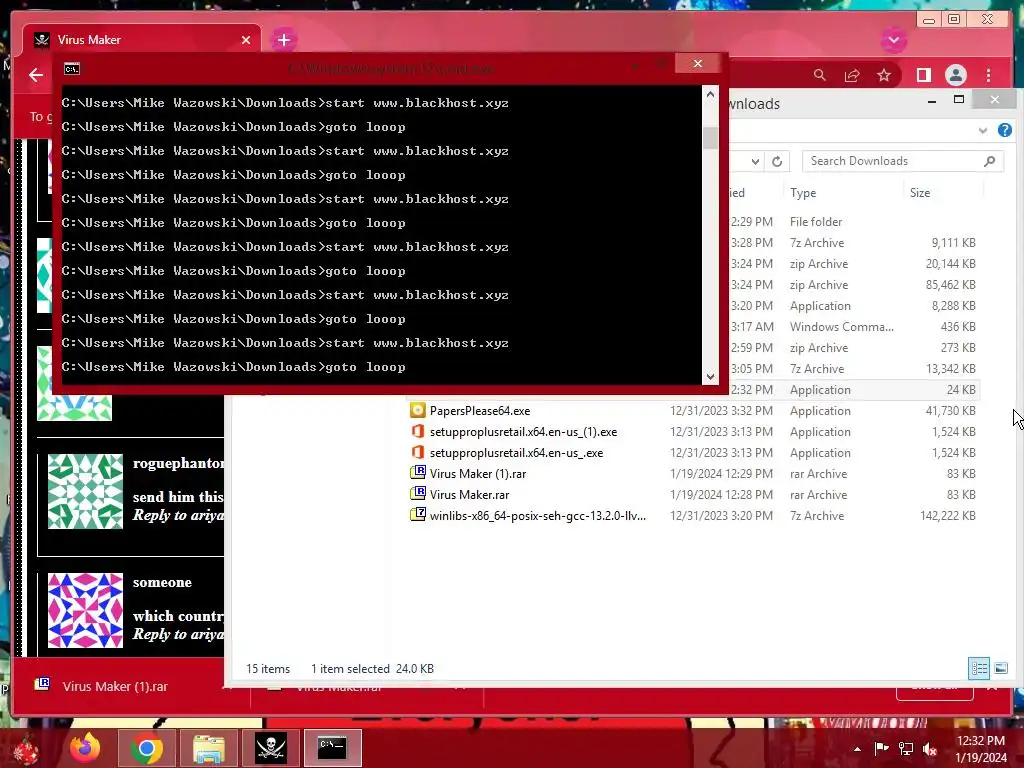
Task: Click the 142,222 KB size cell
Action: click(948, 516)
